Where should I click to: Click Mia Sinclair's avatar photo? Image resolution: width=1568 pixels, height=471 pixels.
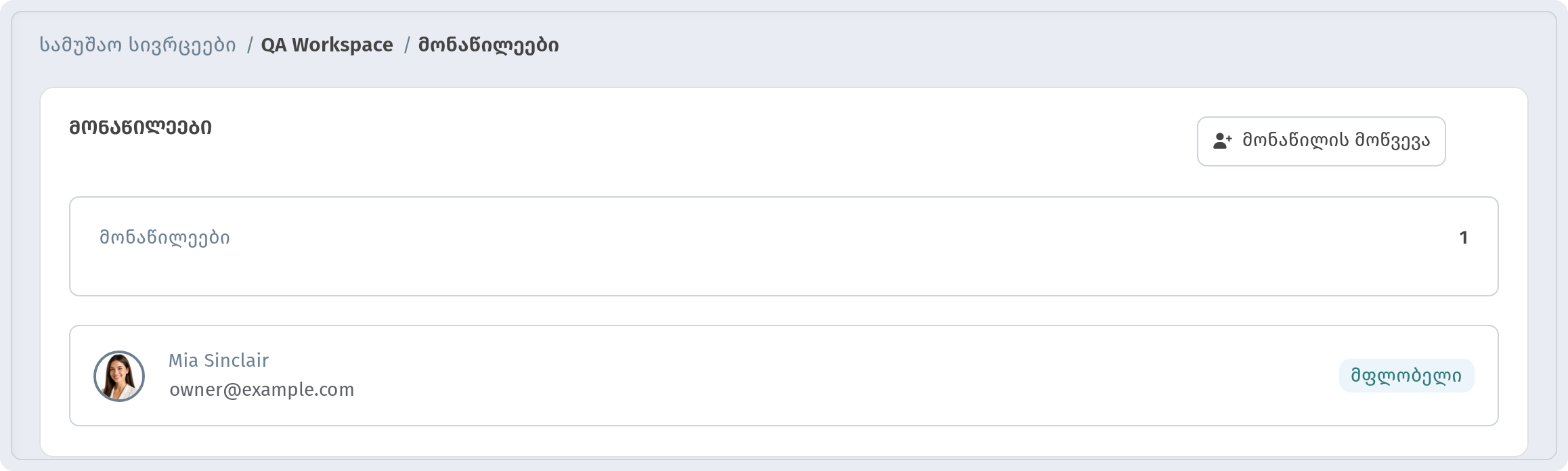pyautogui.click(x=119, y=376)
